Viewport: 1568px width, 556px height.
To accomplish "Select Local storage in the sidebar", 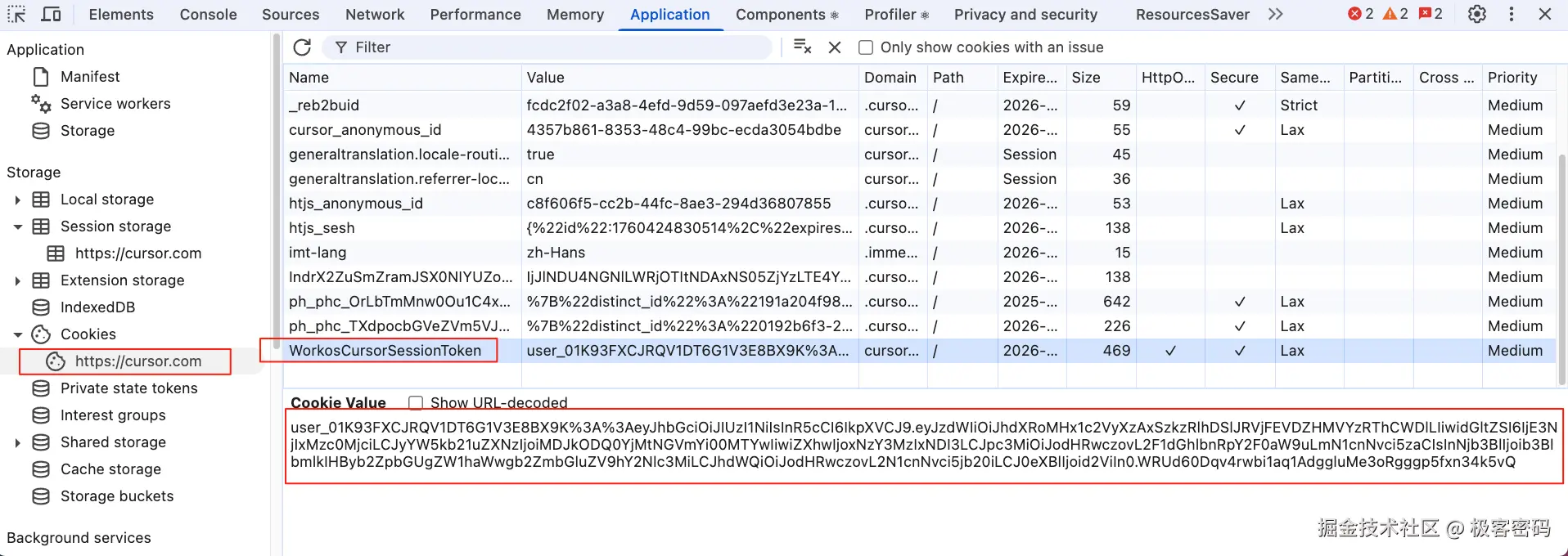I will 107,200.
